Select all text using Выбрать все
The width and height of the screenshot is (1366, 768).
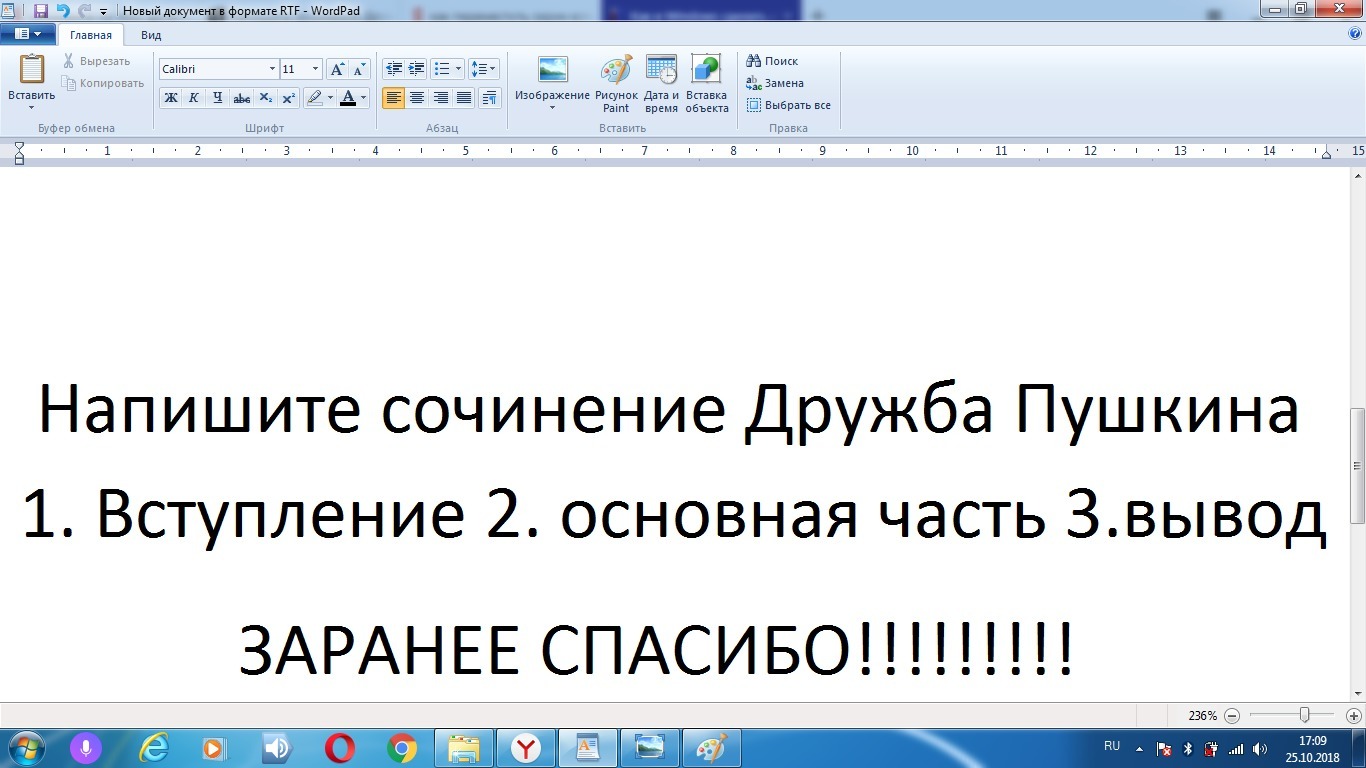pos(790,105)
